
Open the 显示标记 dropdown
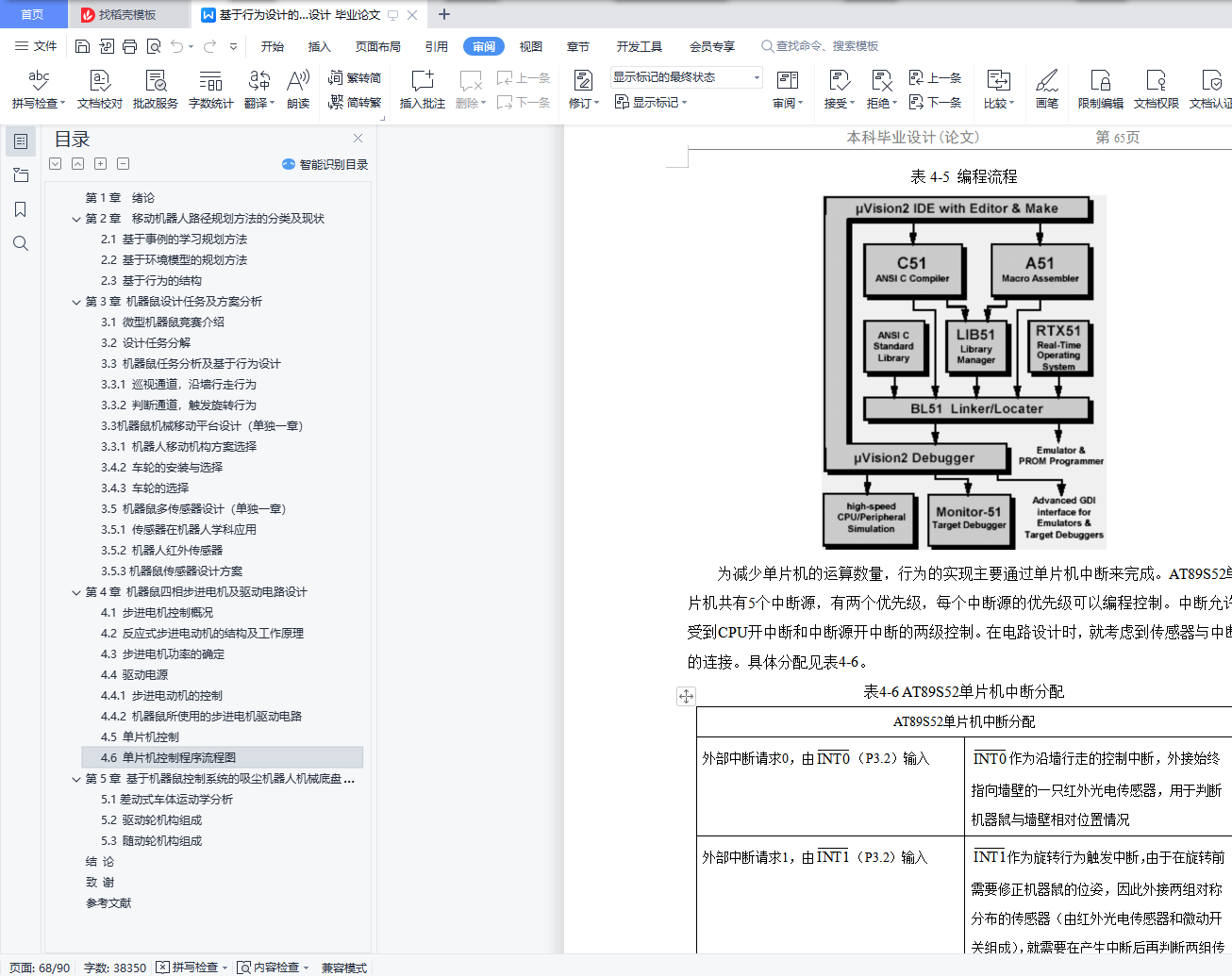[x=651, y=102]
